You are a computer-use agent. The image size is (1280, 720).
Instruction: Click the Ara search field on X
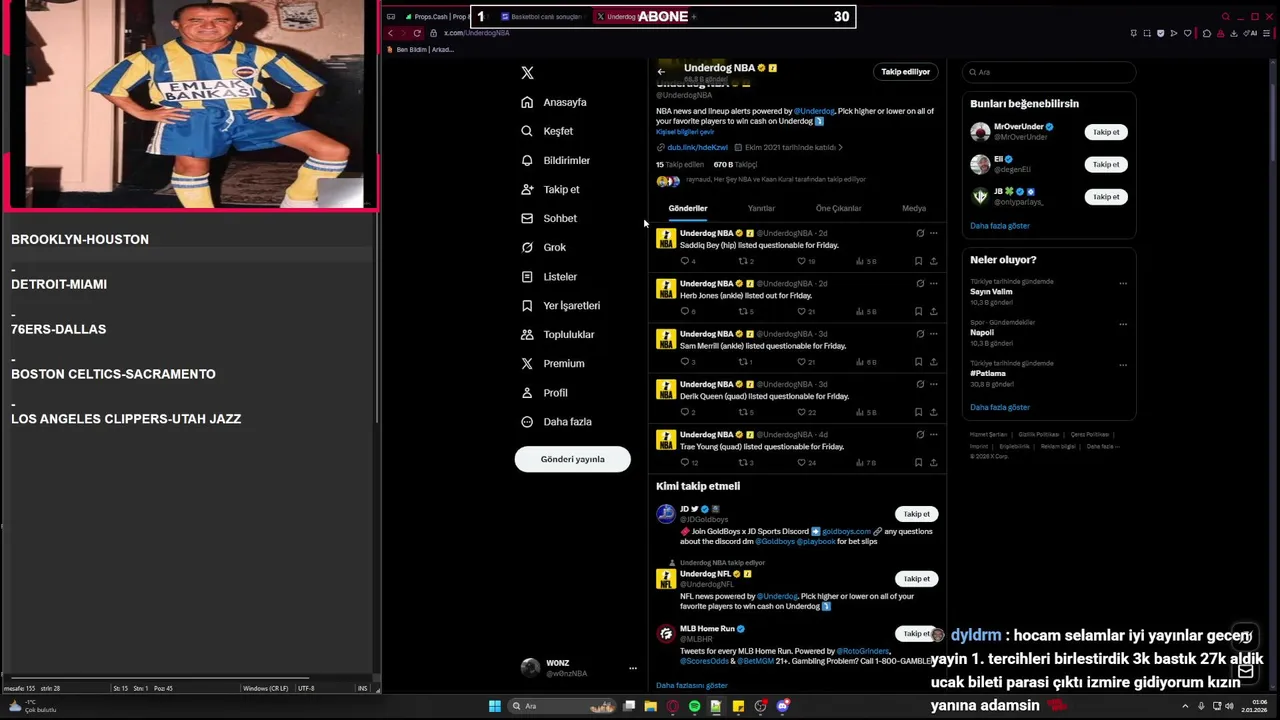[x=1049, y=72]
